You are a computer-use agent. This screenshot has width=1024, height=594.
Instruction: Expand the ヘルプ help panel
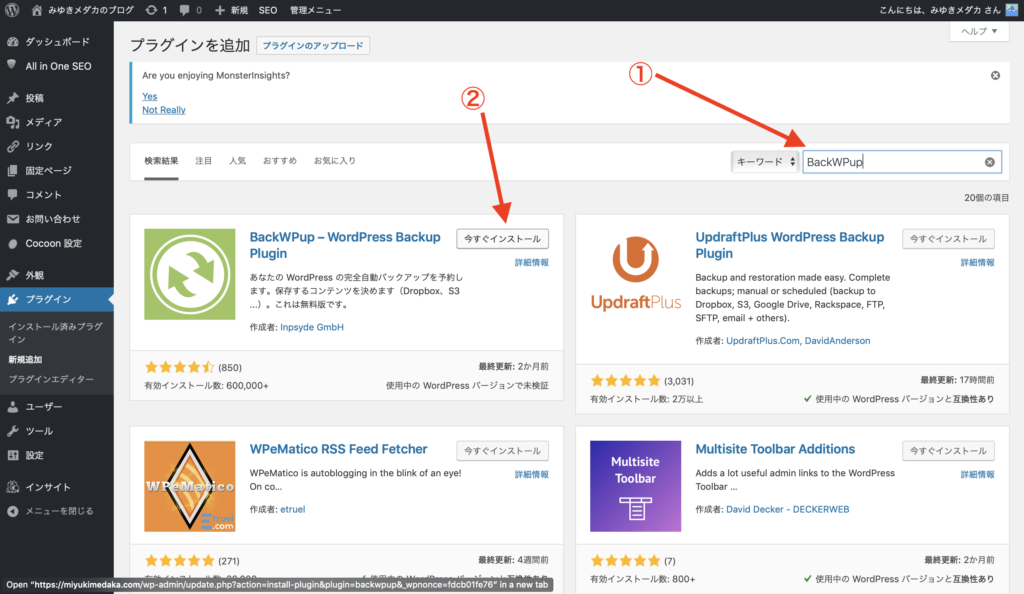click(978, 31)
